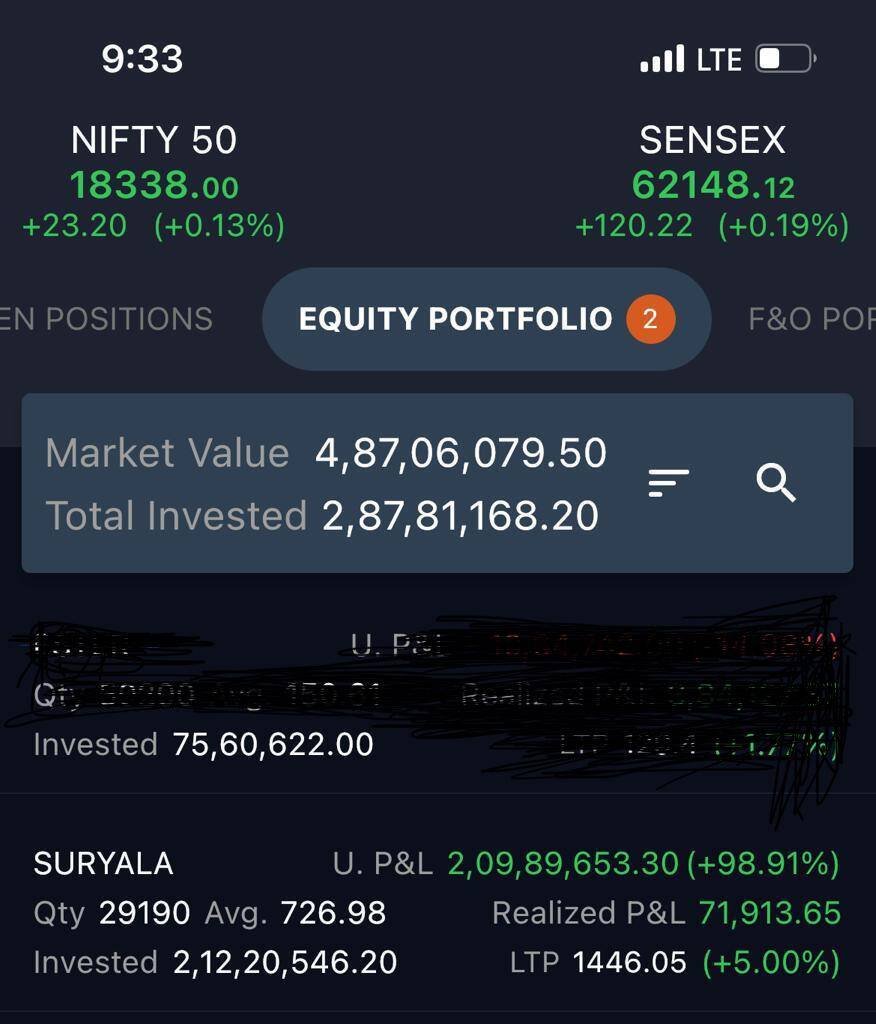Switch to the Equity Portfolio tab
The height and width of the screenshot is (1024, 876).
pos(456,319)
